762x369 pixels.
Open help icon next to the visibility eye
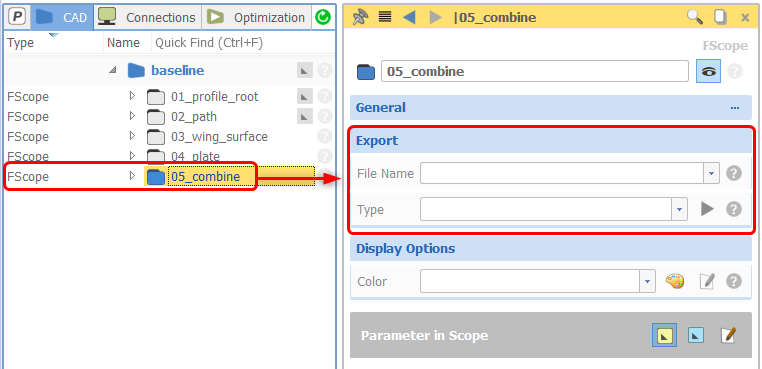coord(735,71)
